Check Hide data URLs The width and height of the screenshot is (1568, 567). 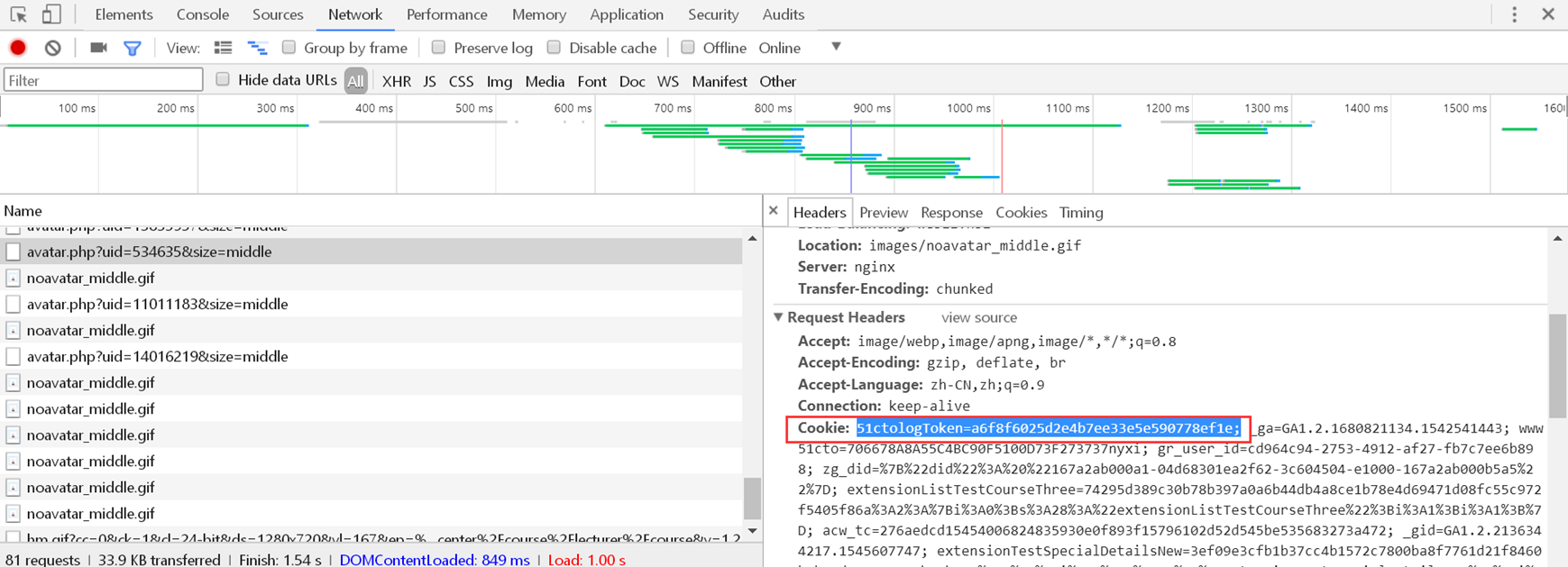[223, 79]
